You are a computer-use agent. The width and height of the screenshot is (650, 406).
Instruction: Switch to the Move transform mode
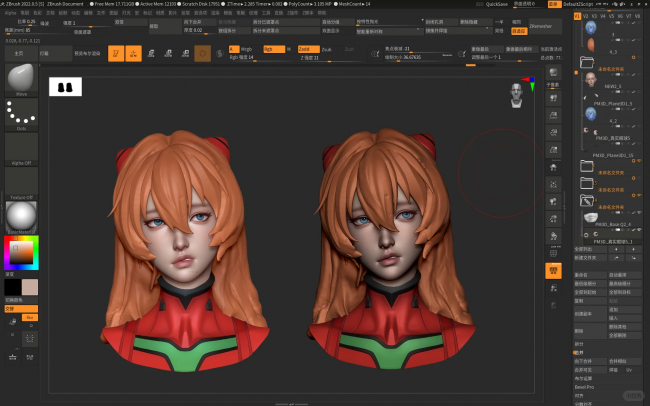(x=151, y=53)
